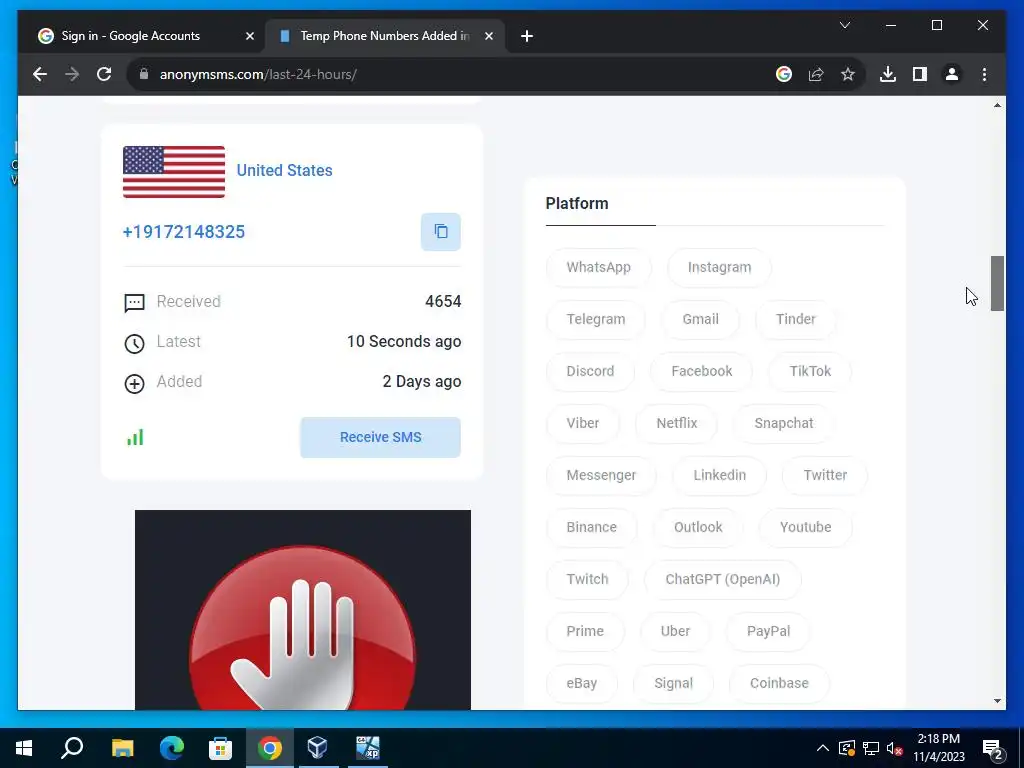Select the PayPal platform tag

[x=768, y=631]
